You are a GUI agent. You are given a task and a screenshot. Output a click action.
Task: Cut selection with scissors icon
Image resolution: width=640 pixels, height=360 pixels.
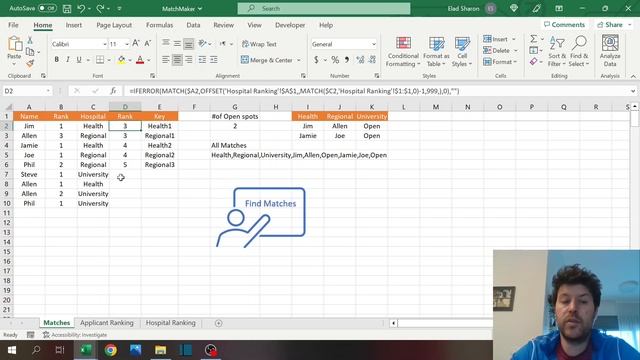pos(30,40)
